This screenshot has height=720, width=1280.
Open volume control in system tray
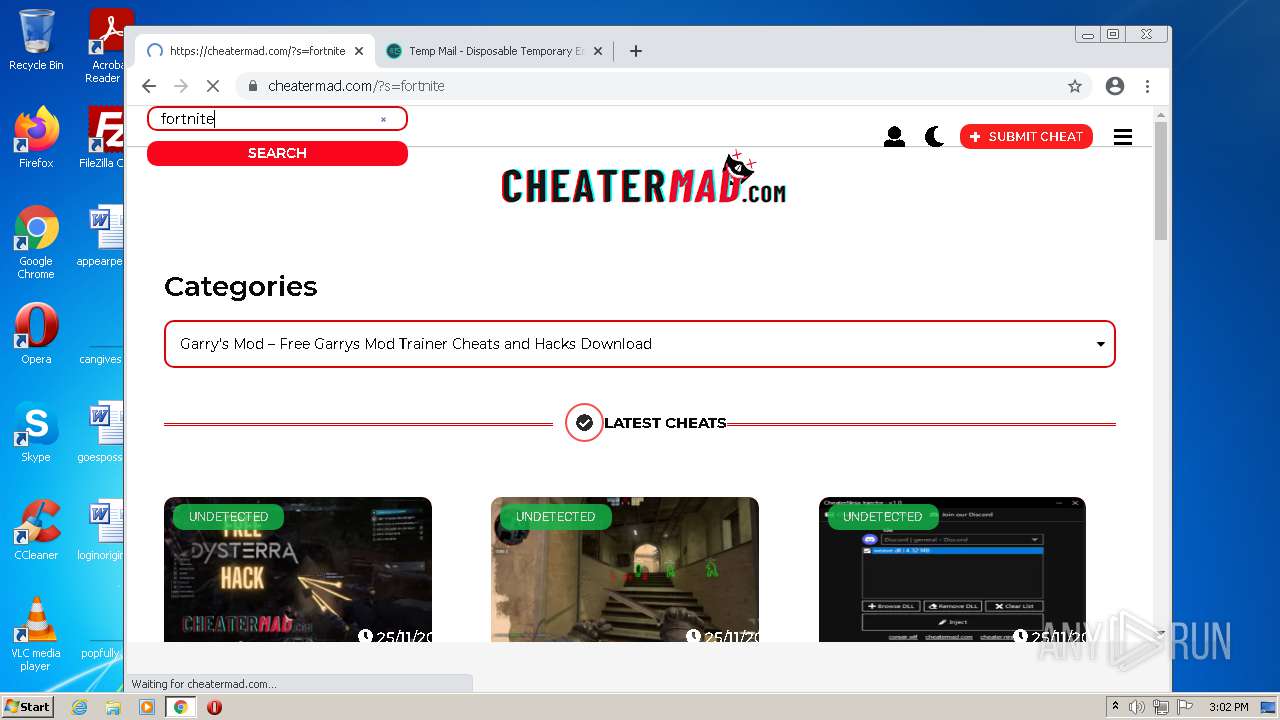1137,707
